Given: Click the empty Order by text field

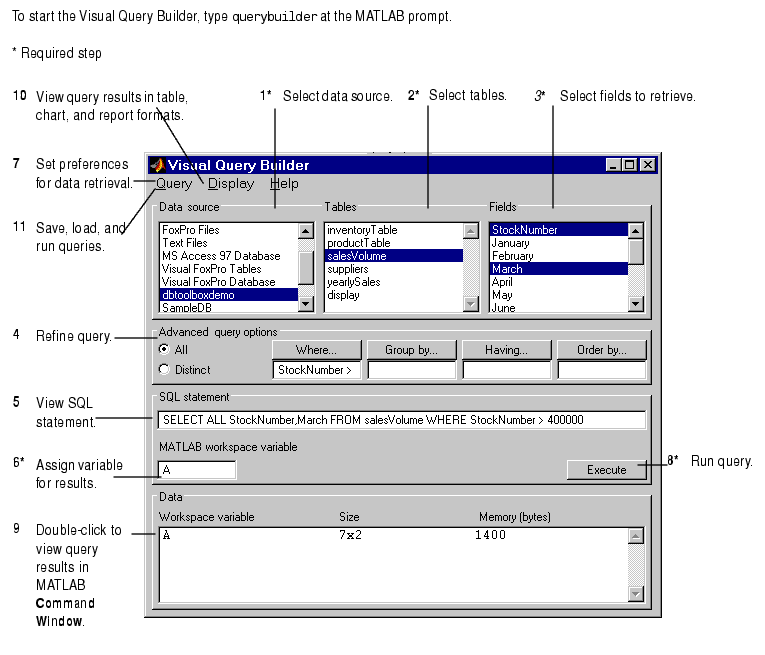Looking at the screenshot, I should click(602, 370).
